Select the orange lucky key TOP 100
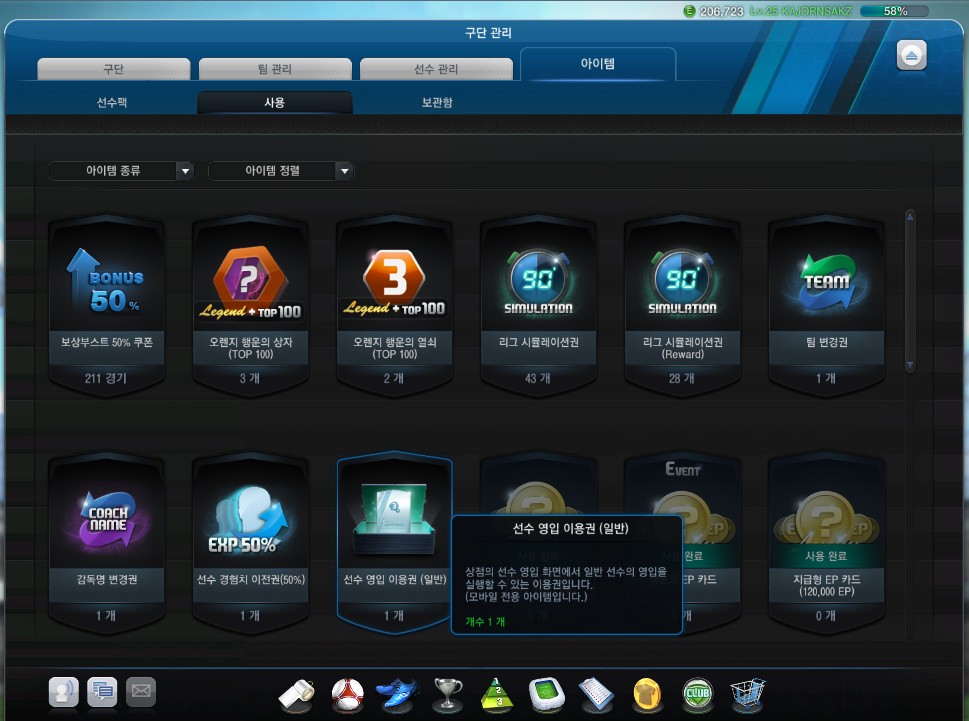Screen dimensions: 969x721 [x=394, y=306]
